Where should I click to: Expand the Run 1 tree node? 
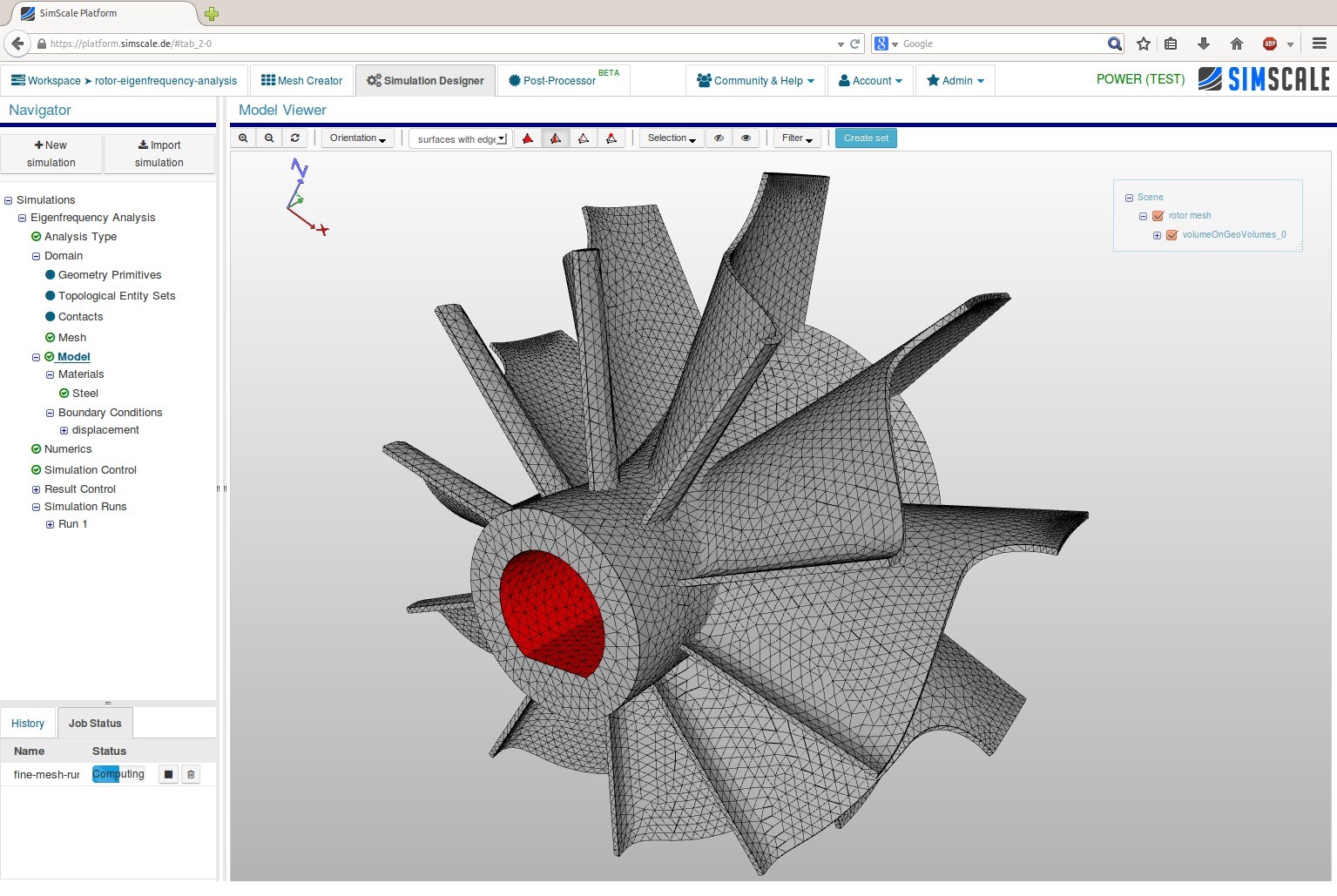50,524
